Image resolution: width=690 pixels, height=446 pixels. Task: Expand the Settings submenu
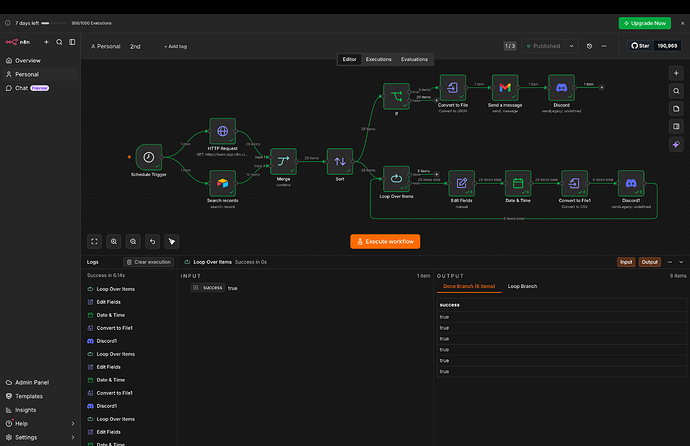[73, 438]
